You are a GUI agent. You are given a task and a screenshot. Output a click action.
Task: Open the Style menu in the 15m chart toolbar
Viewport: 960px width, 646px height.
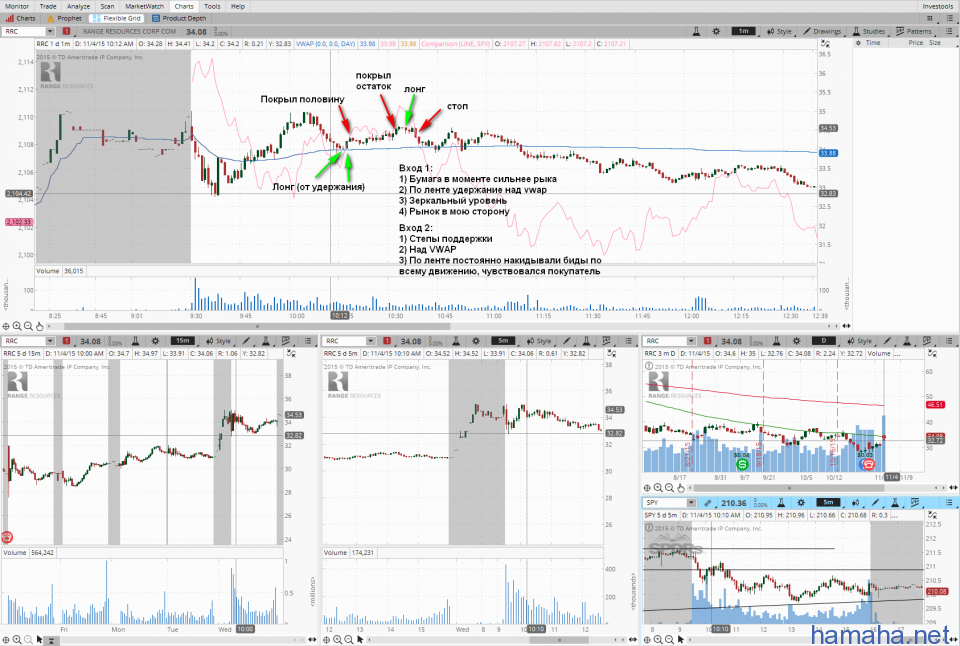click(219, 341)
